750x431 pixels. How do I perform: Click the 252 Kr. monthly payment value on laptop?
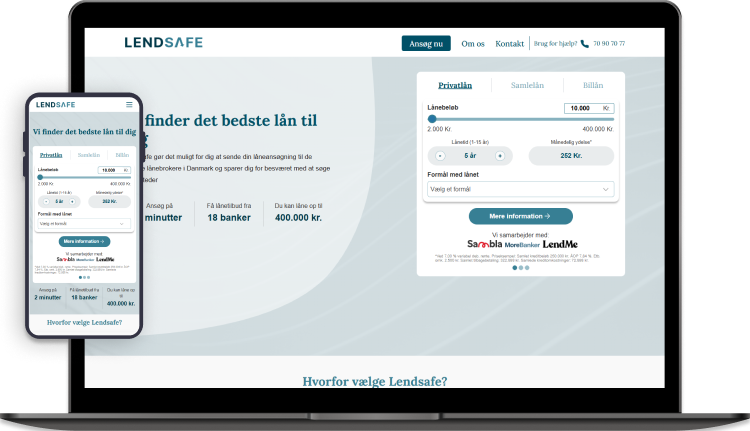click(571, 156)
